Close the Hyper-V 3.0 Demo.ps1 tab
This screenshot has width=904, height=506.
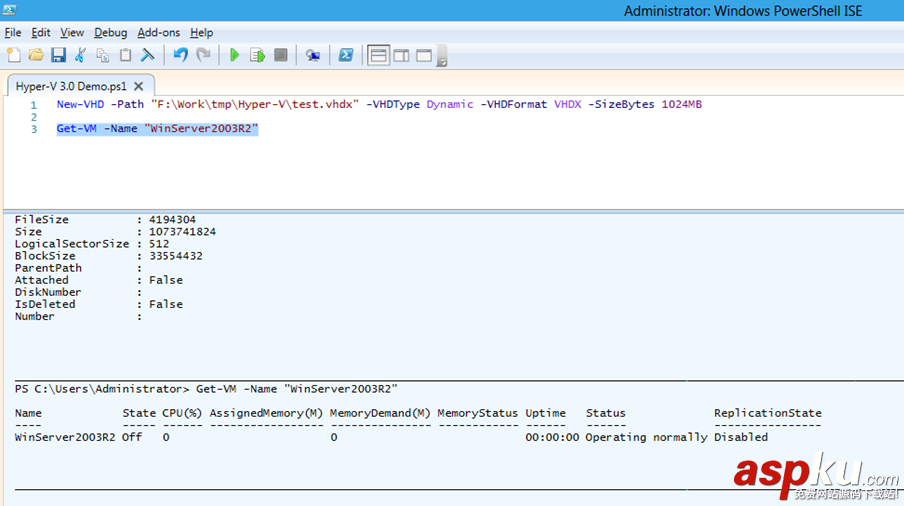(x=138, y=86)
